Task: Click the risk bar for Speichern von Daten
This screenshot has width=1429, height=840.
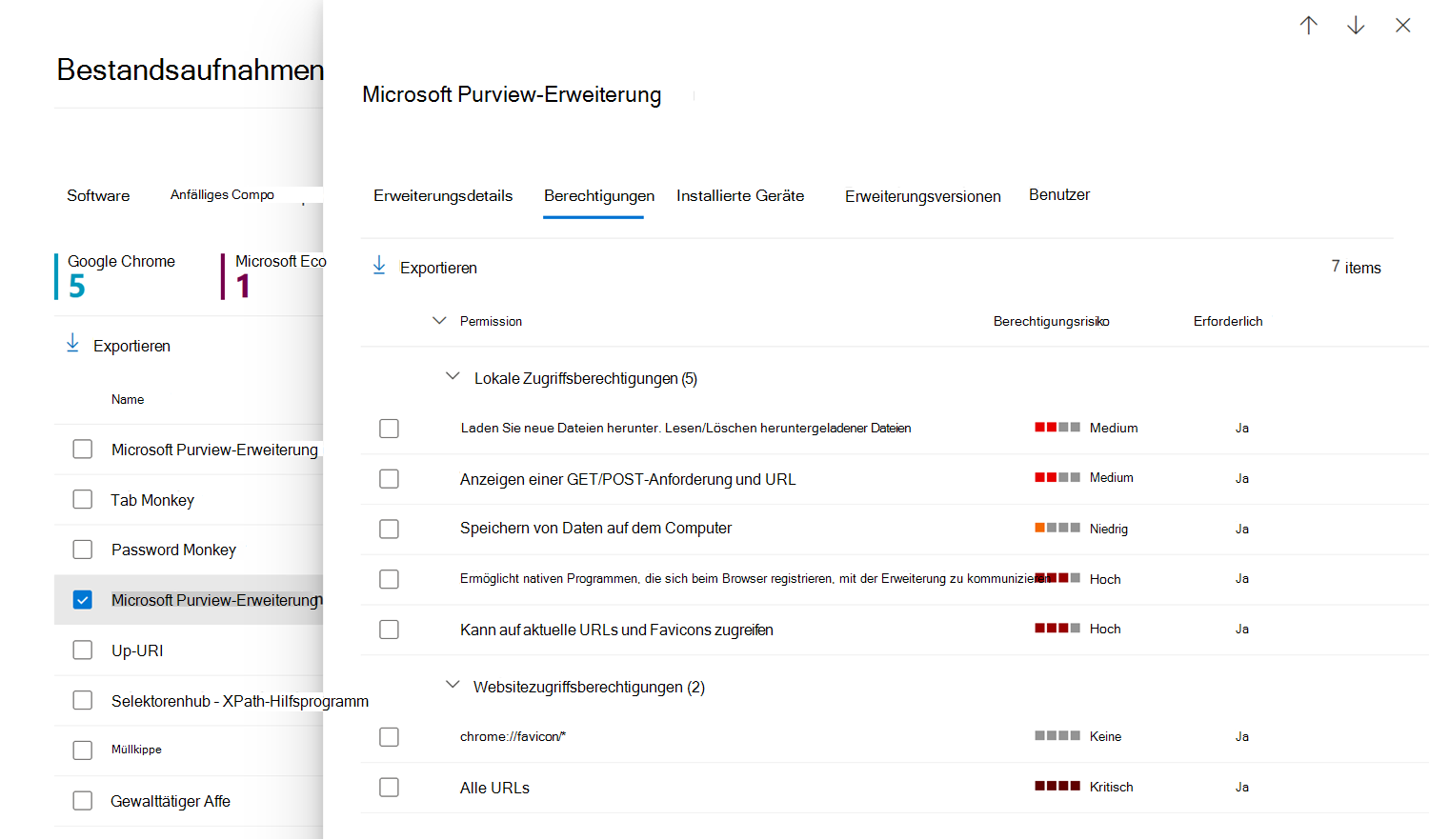Action: 1057,528
